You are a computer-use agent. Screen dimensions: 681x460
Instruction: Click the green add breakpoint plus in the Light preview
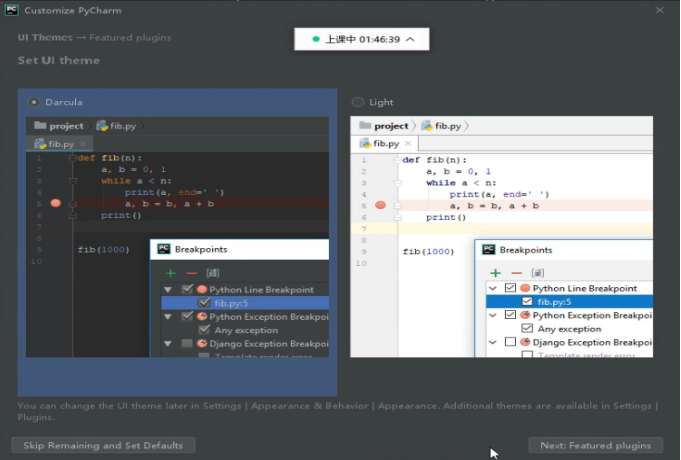click(496, 273)
